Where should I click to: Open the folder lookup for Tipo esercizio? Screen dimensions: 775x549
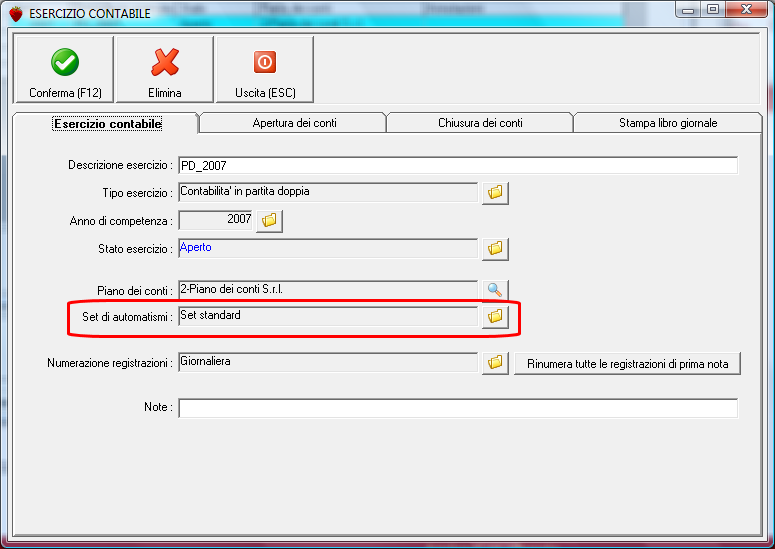pos(495,192)
